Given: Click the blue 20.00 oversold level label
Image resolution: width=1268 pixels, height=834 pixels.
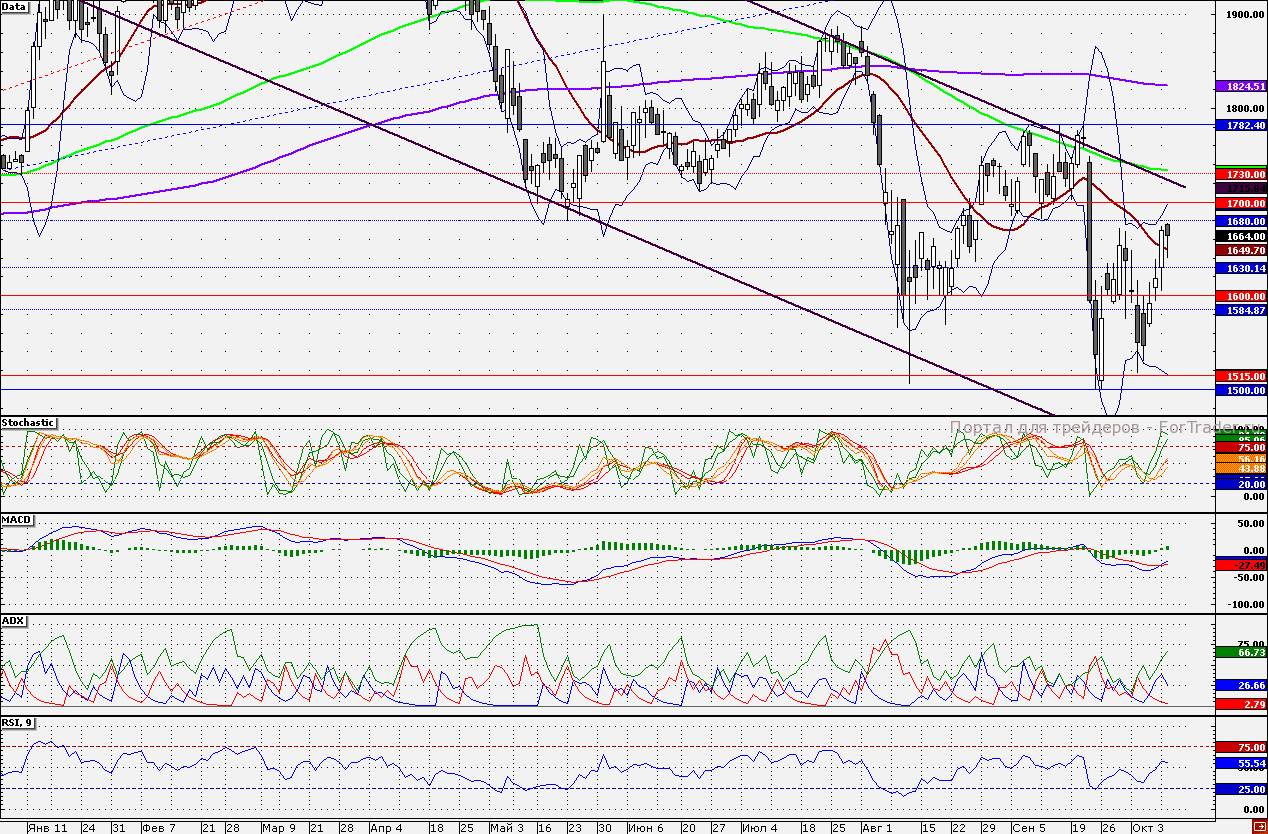Looking at the screenshot, I should click(1240, 483).
